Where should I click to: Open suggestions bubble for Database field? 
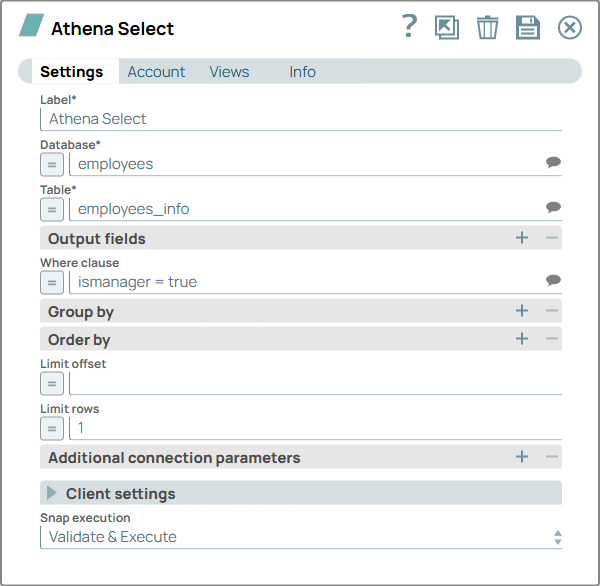[553, 162]
